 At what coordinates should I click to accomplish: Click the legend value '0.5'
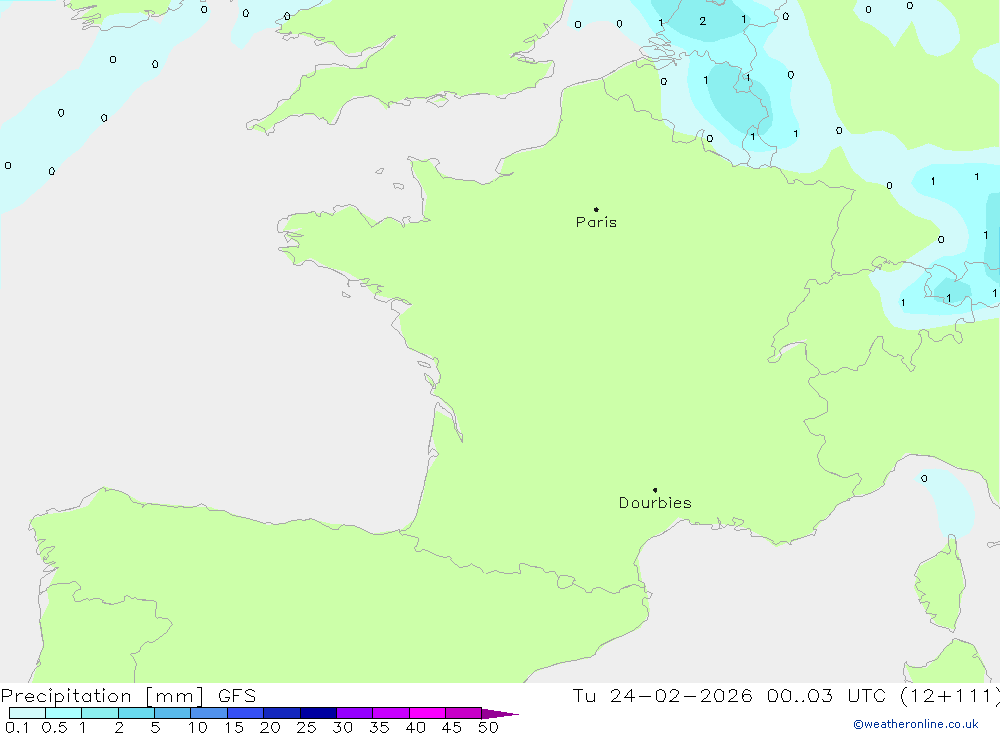tap(54, 727)
